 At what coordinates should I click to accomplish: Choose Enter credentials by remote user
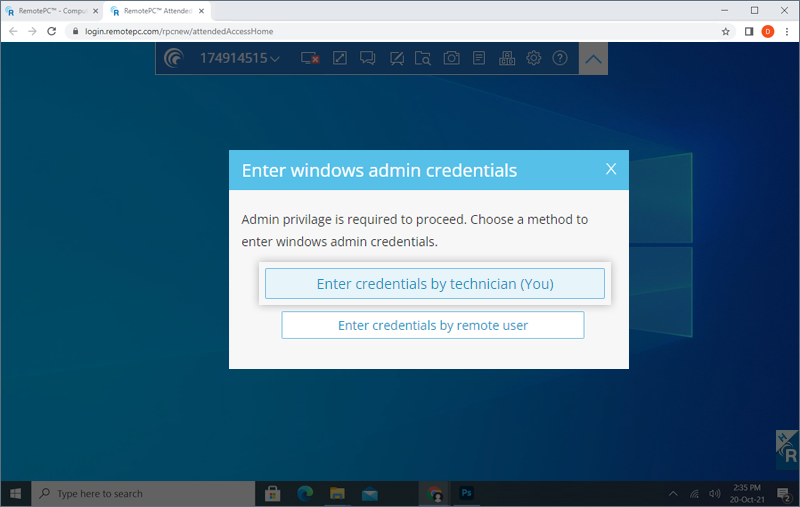[433, 325]
